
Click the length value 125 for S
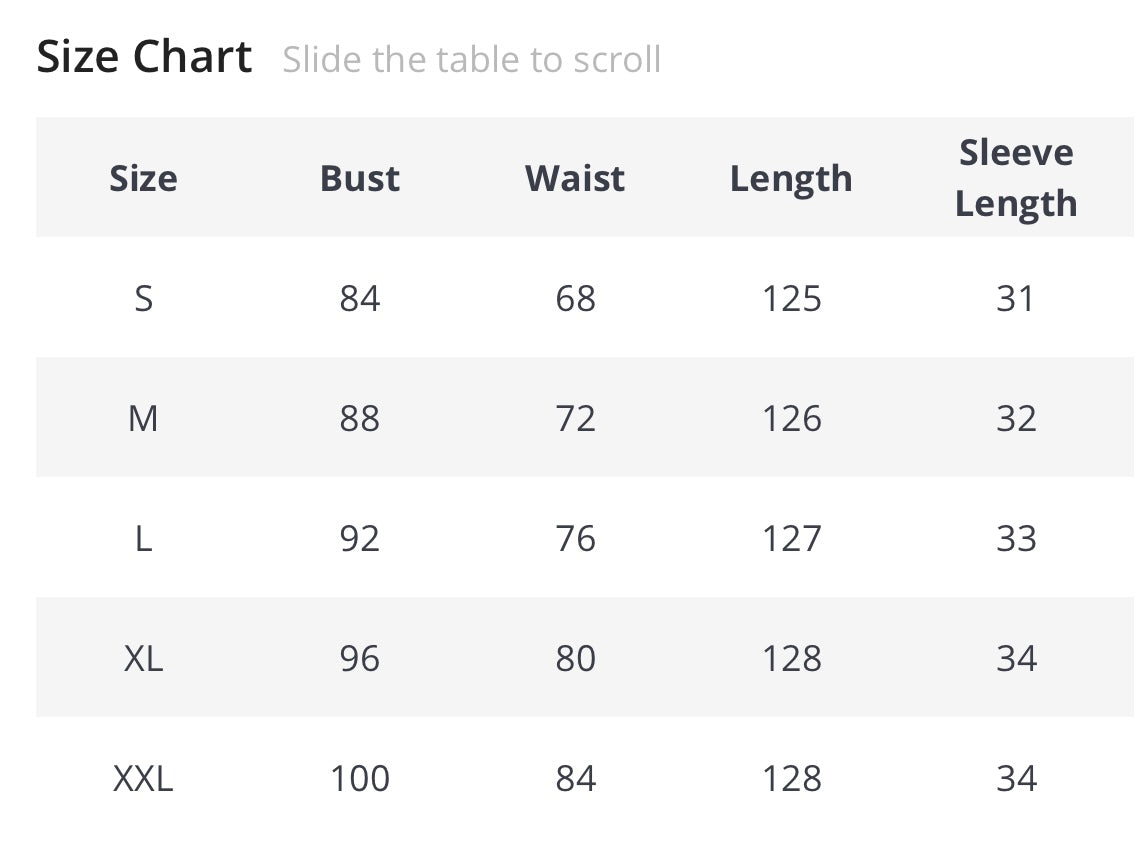pyautogui.click(x=791, y=298)
